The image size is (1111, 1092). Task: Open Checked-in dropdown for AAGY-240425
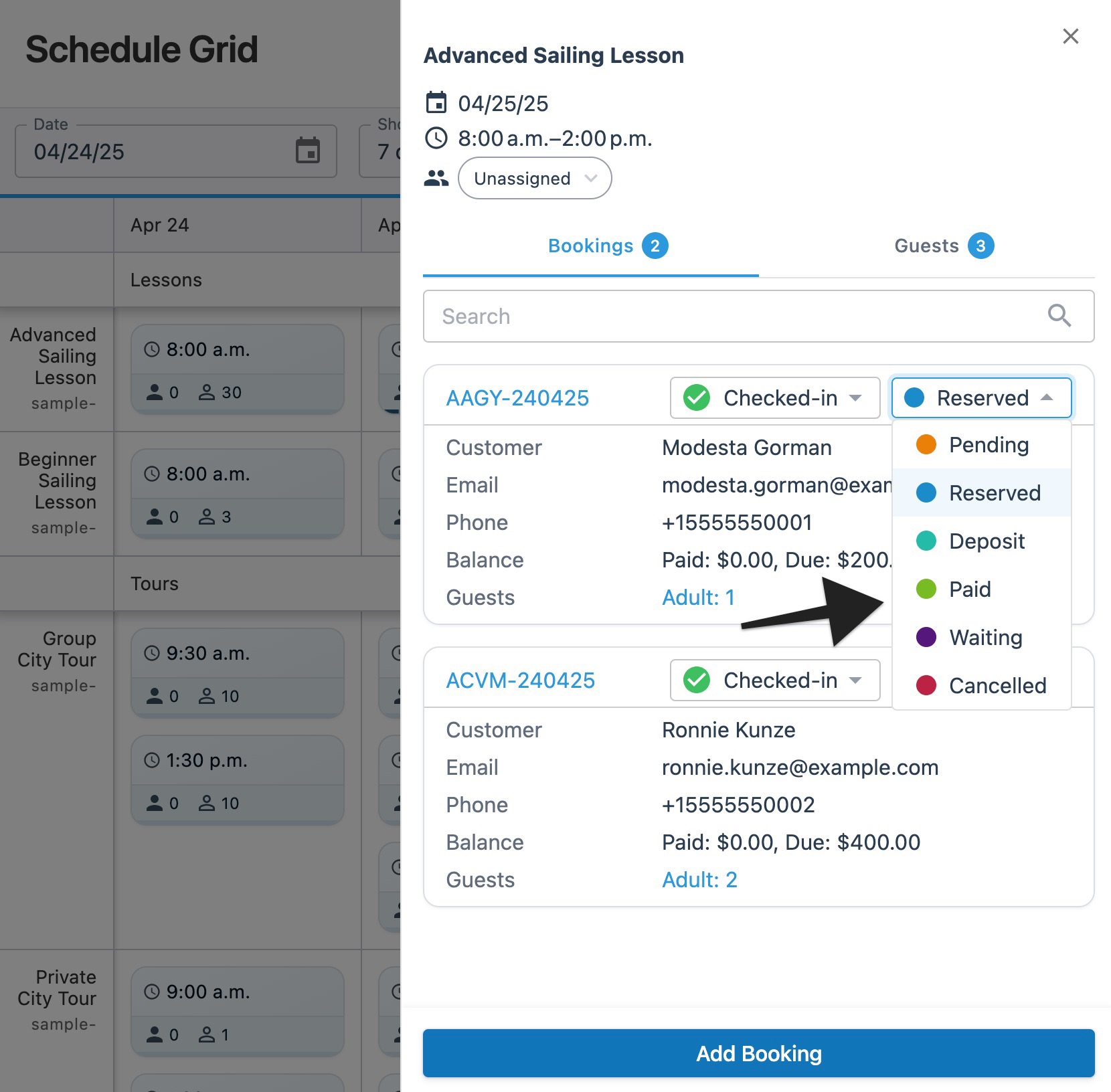pos(775,397)
